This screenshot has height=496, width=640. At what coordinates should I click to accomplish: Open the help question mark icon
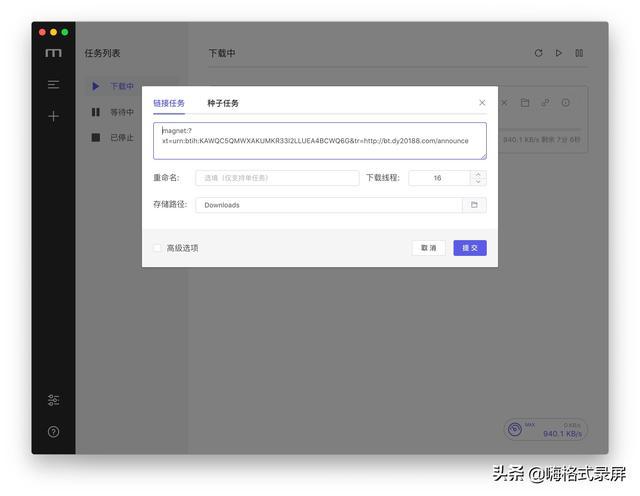pos(53,432)
